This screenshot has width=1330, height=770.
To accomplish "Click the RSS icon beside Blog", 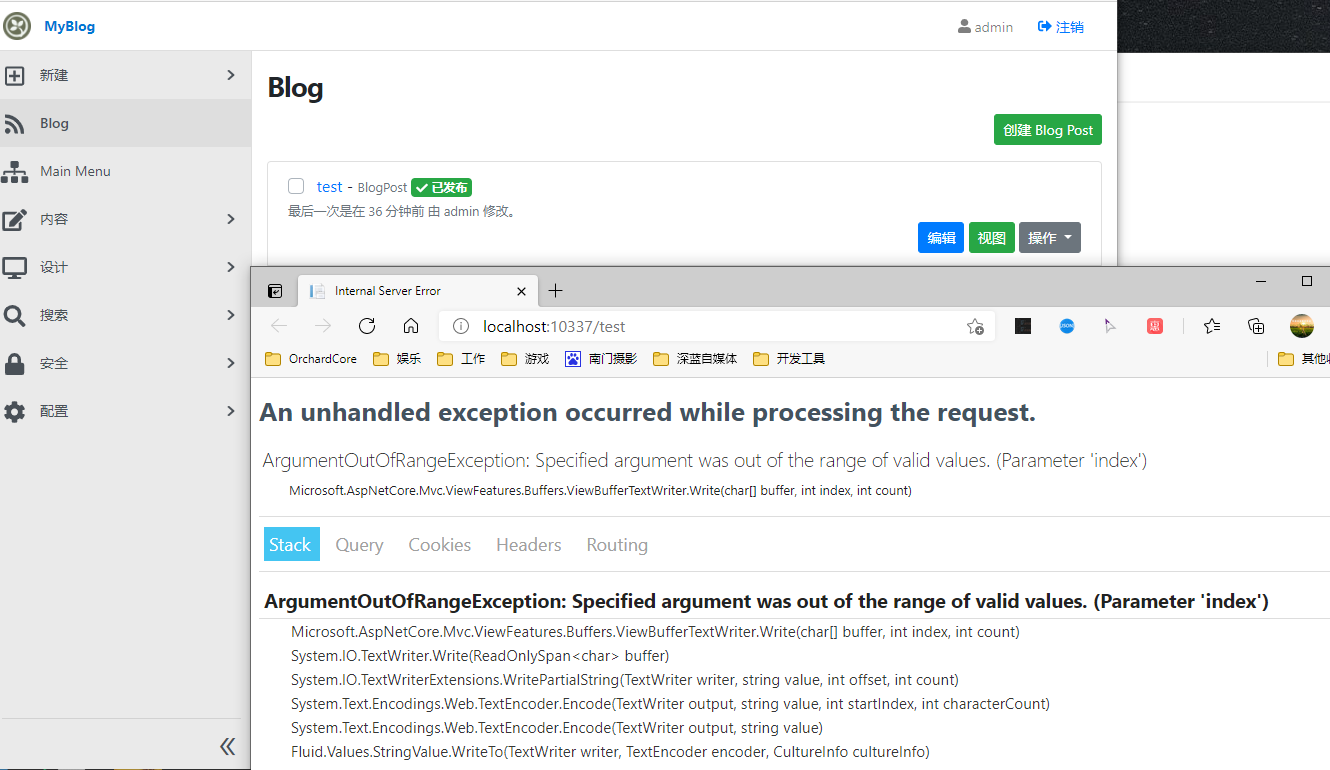I will [14, 124].
